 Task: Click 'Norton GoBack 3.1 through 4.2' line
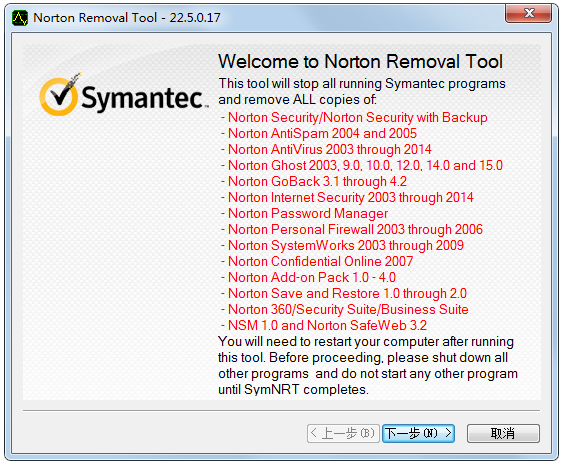(x=314, y=181)
